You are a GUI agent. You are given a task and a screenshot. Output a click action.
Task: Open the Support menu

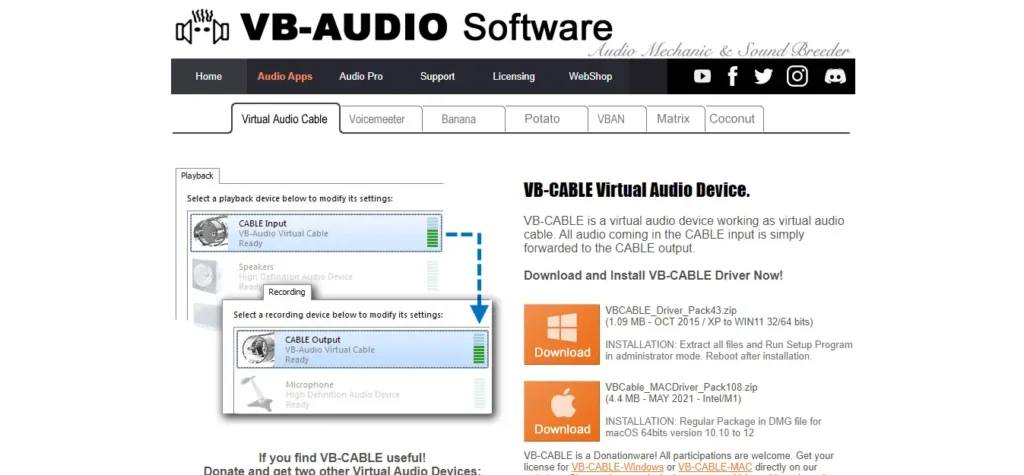coord(437,76)
